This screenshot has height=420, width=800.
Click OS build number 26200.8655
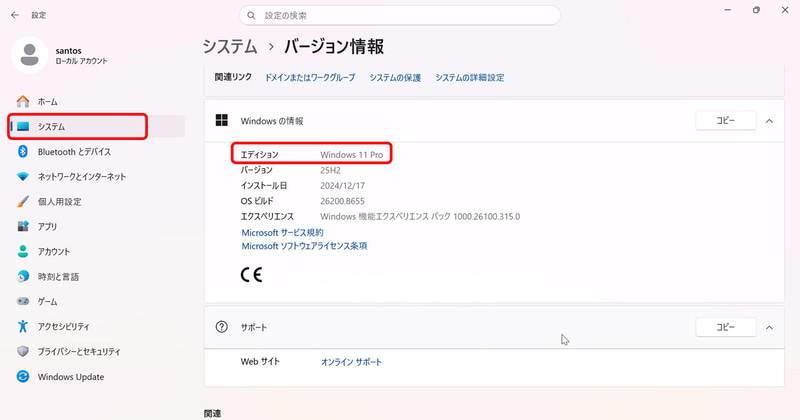pyautogui.click(x=342, y=201)
